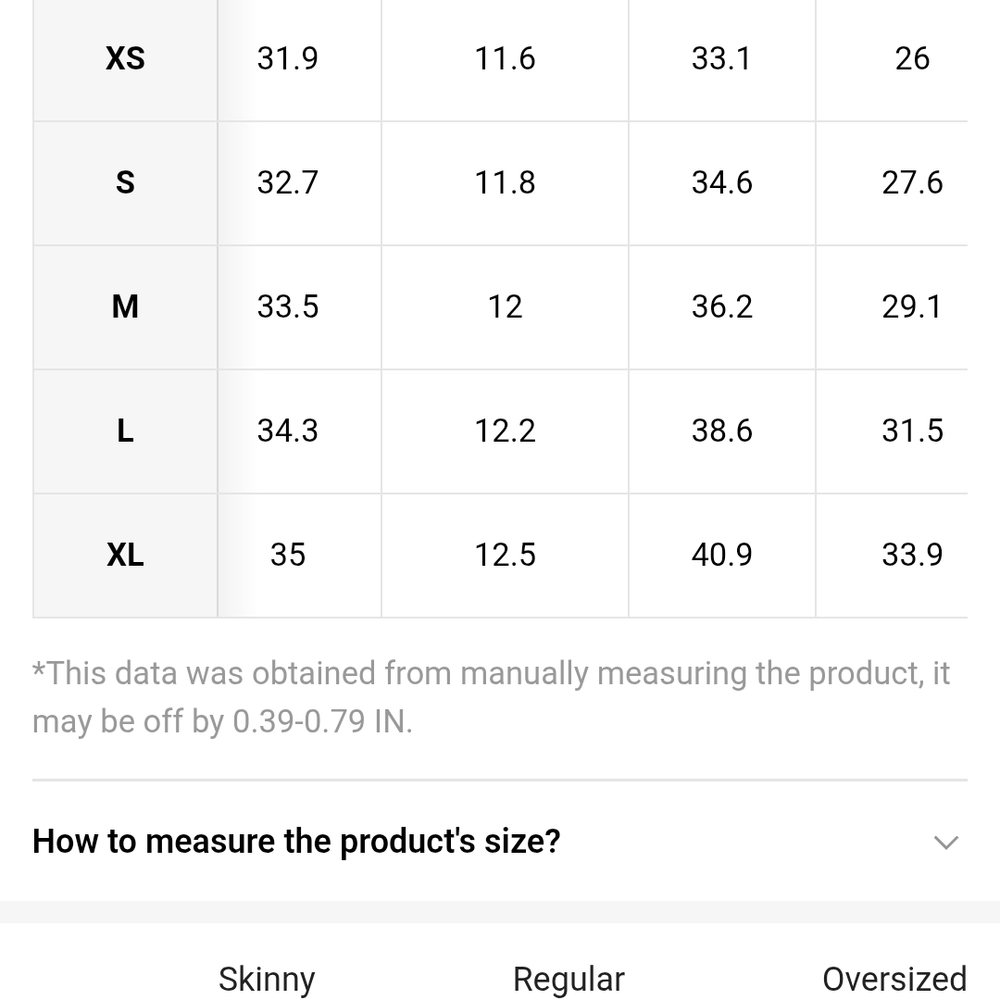Choose the Skinny fit label

pyautogui.click(x=267, y=980)
